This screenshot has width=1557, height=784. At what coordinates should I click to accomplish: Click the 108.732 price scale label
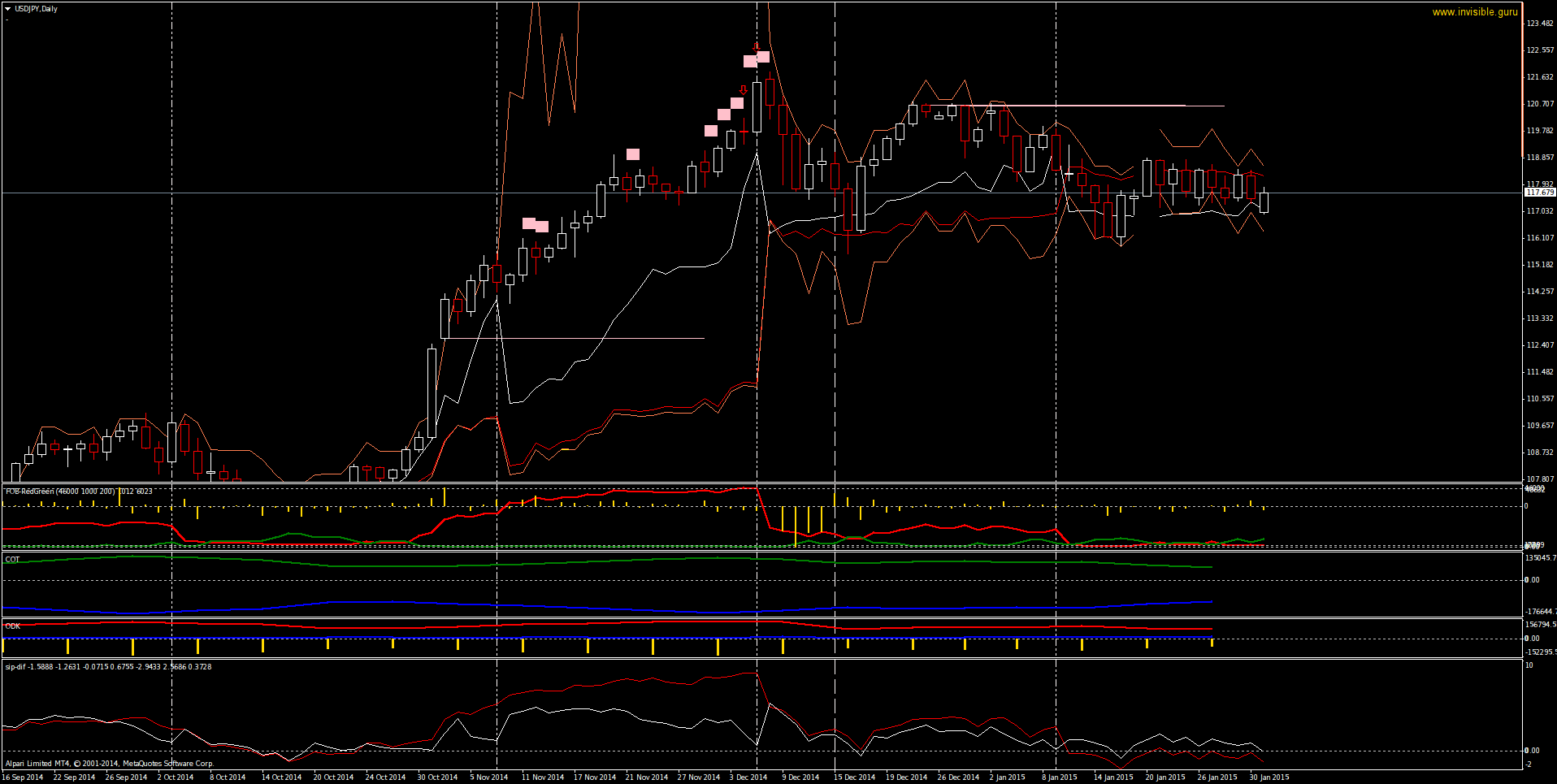(x=1540, y=452)
